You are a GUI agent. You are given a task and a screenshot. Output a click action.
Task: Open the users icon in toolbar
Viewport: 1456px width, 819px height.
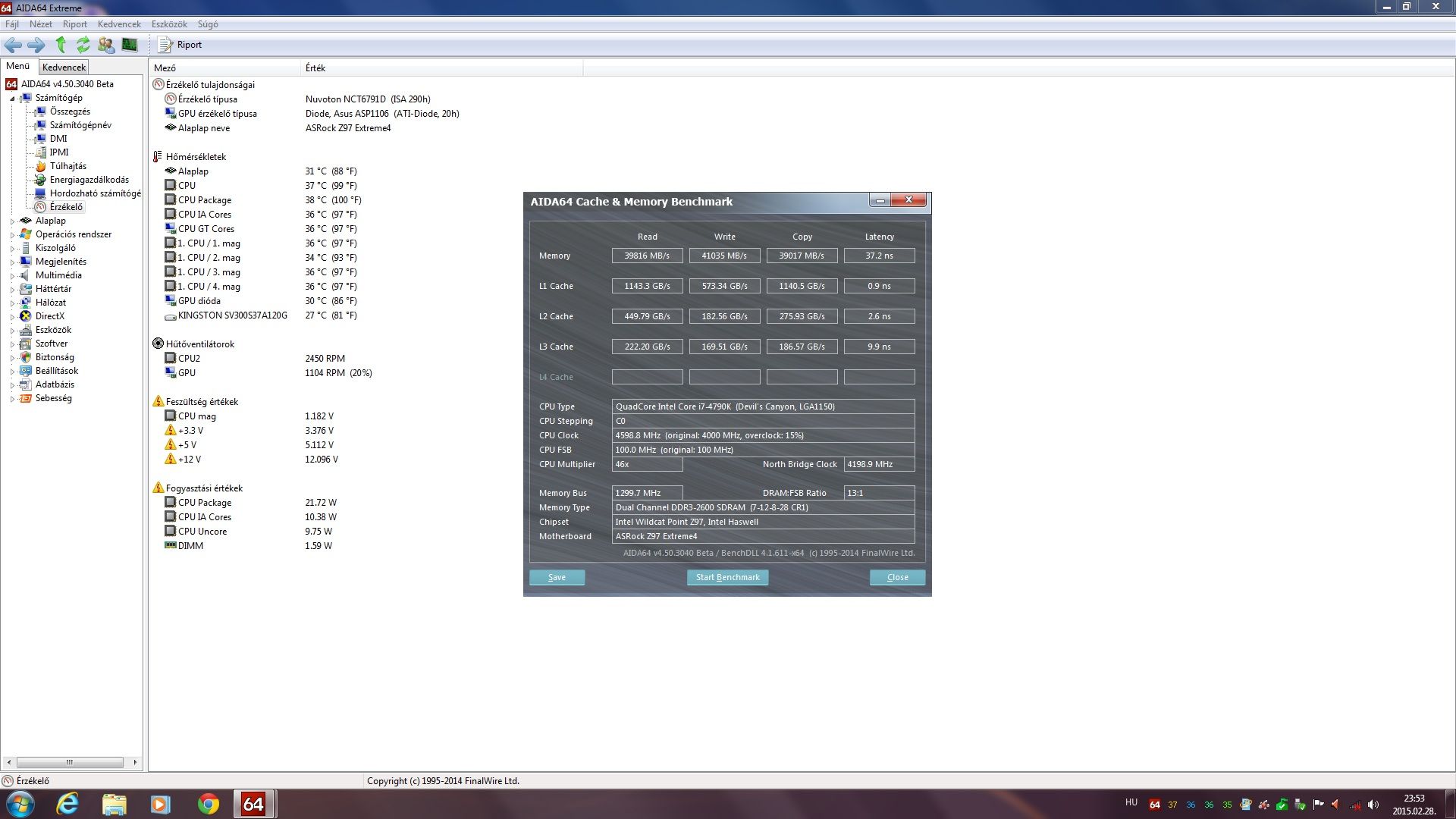pyautogui.click(x=106, y=45)
